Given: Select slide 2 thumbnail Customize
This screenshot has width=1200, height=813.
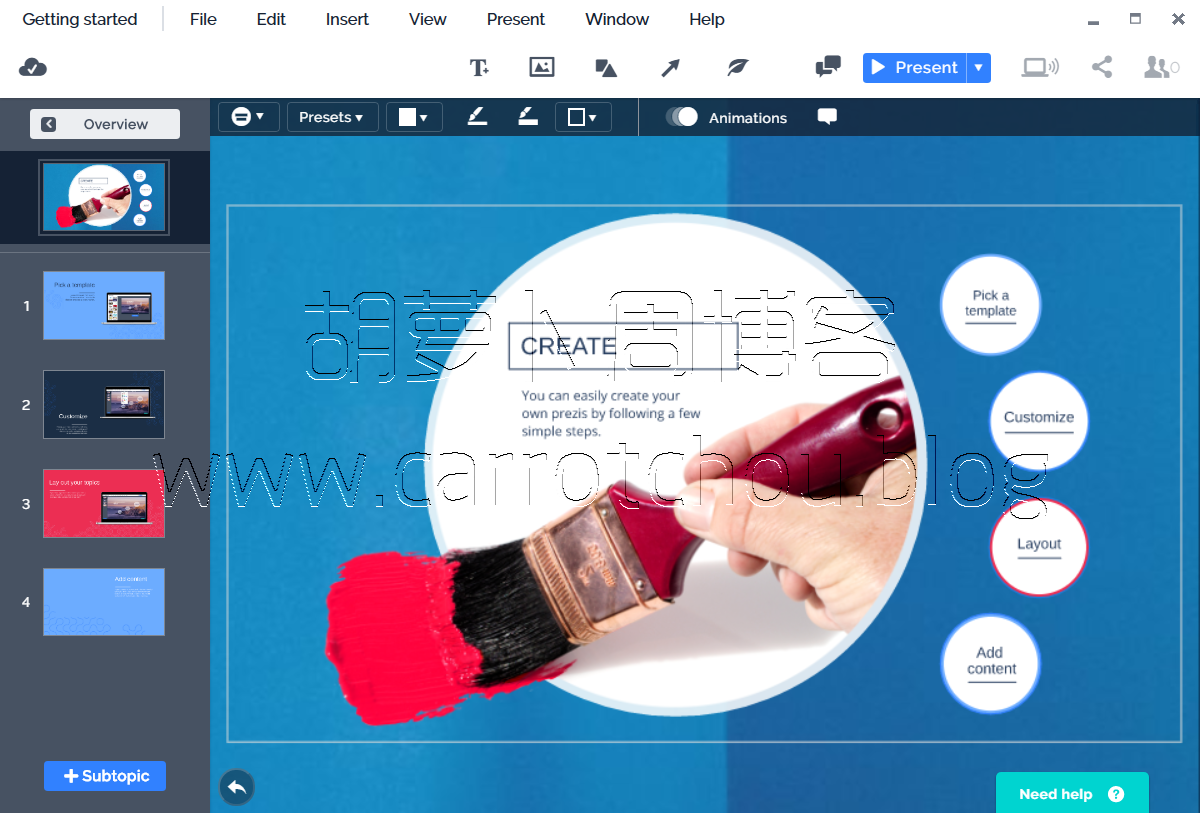Looking at the screenshot, I should pyautogui.click(x=104, y=404).
